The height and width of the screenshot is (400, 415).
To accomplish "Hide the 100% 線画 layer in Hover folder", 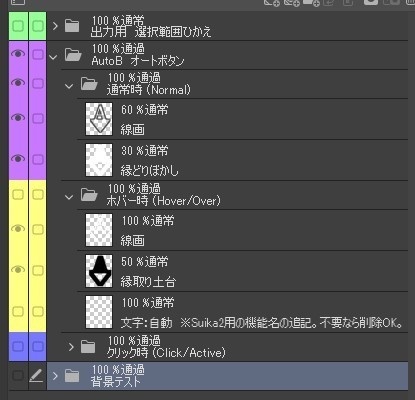I will tap(18, 229).
